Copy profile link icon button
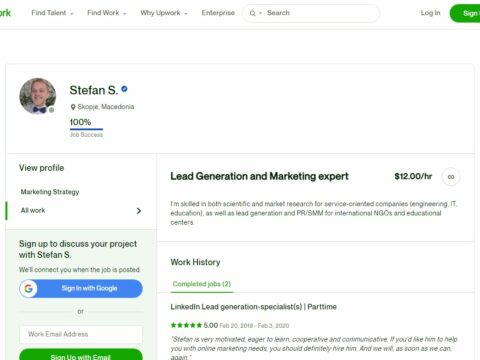This screenshot has width=480, height=360. [451, 177]
